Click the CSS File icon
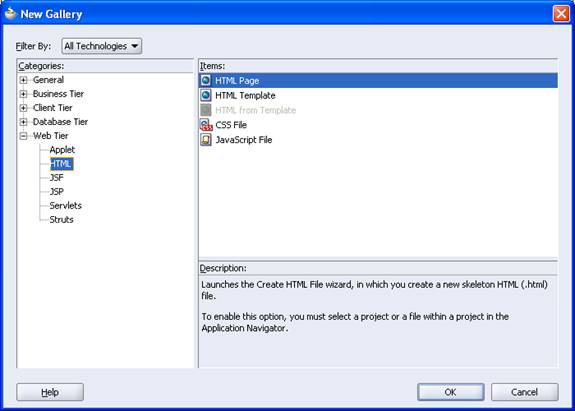 206,125
